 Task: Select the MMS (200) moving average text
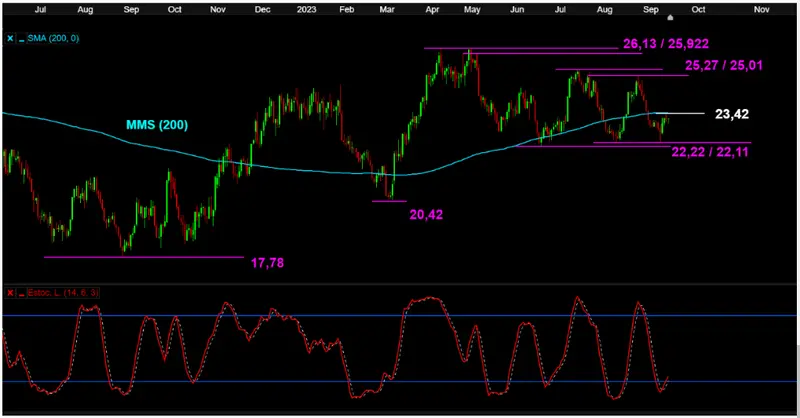pyautogui.click(x=157, y=124)
